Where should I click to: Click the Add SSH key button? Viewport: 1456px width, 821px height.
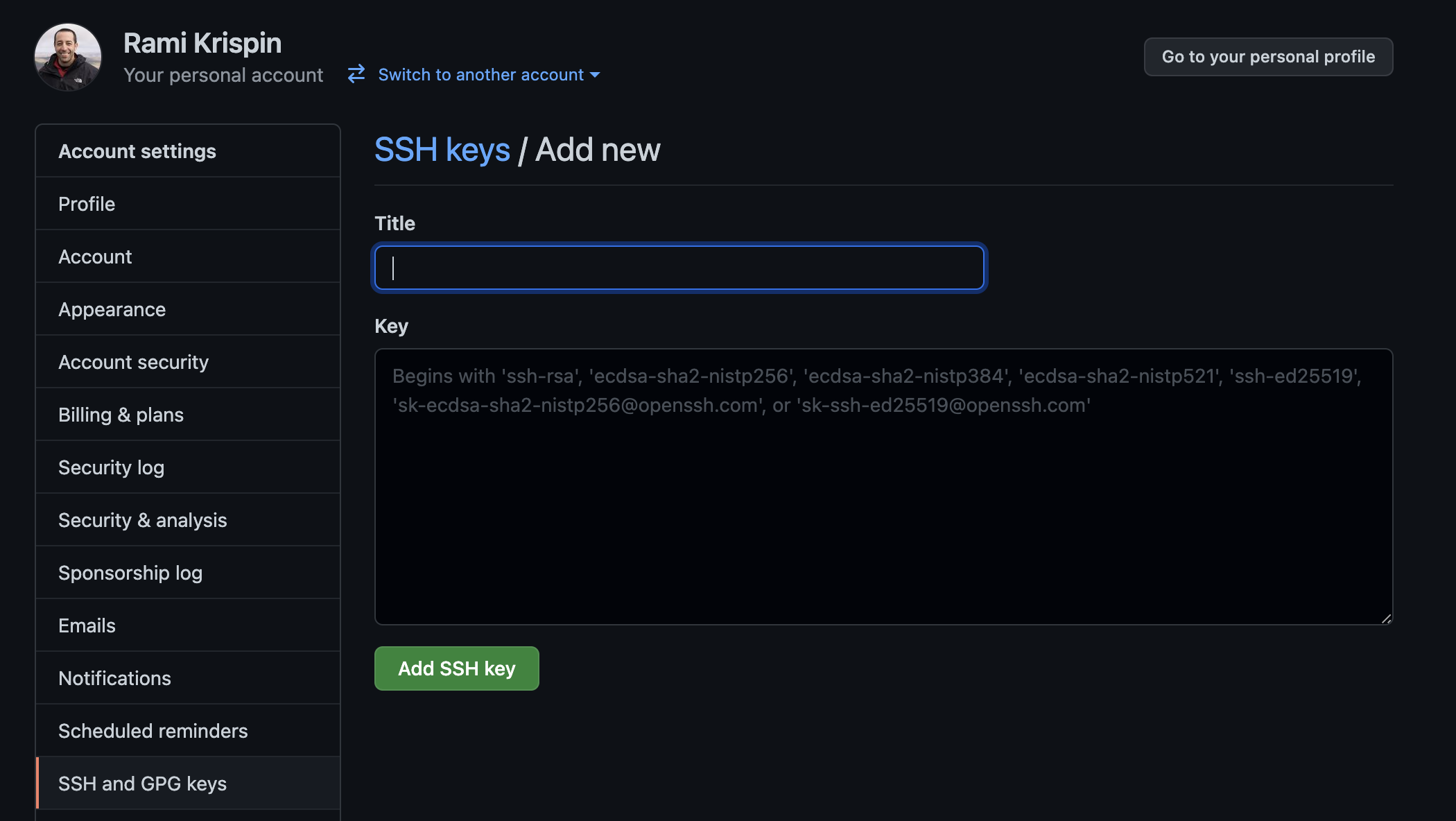(x=456, y=668)
